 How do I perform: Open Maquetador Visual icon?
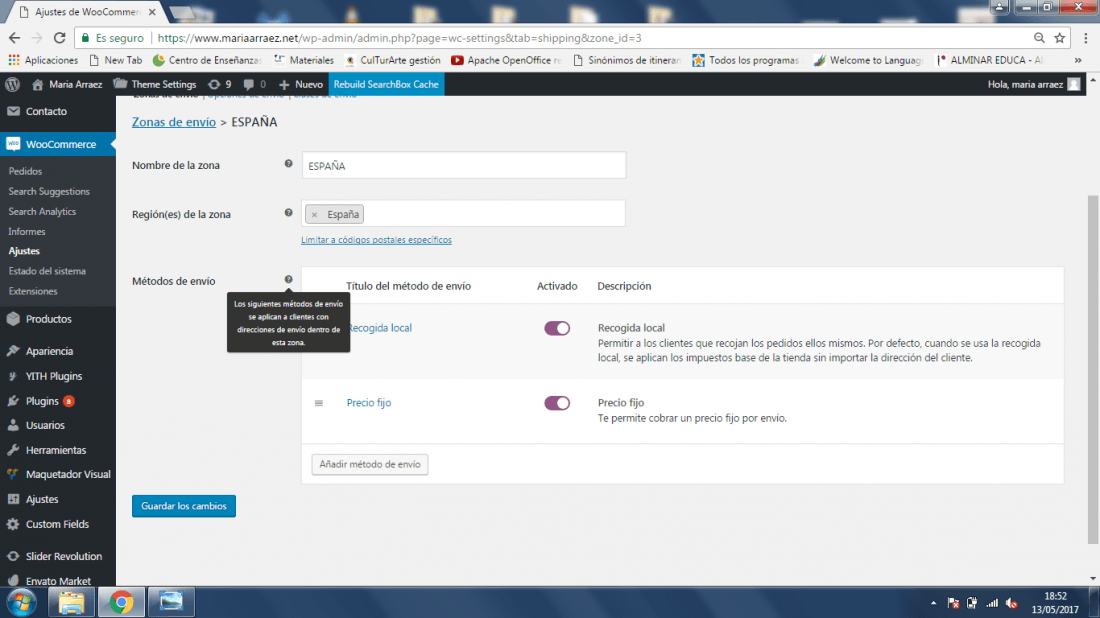point(13,474)
